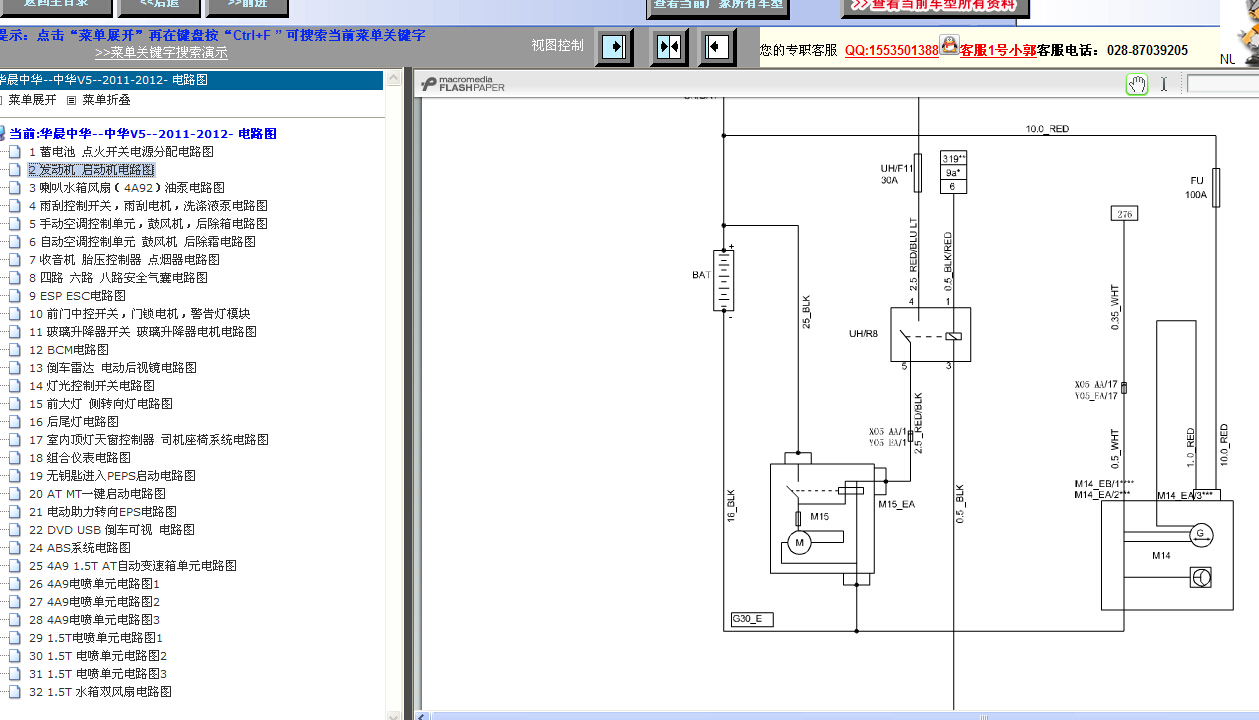Click the view control icon with left-pointing arrow
Viewport: 1259px width, 720px height.
[716, 46]
